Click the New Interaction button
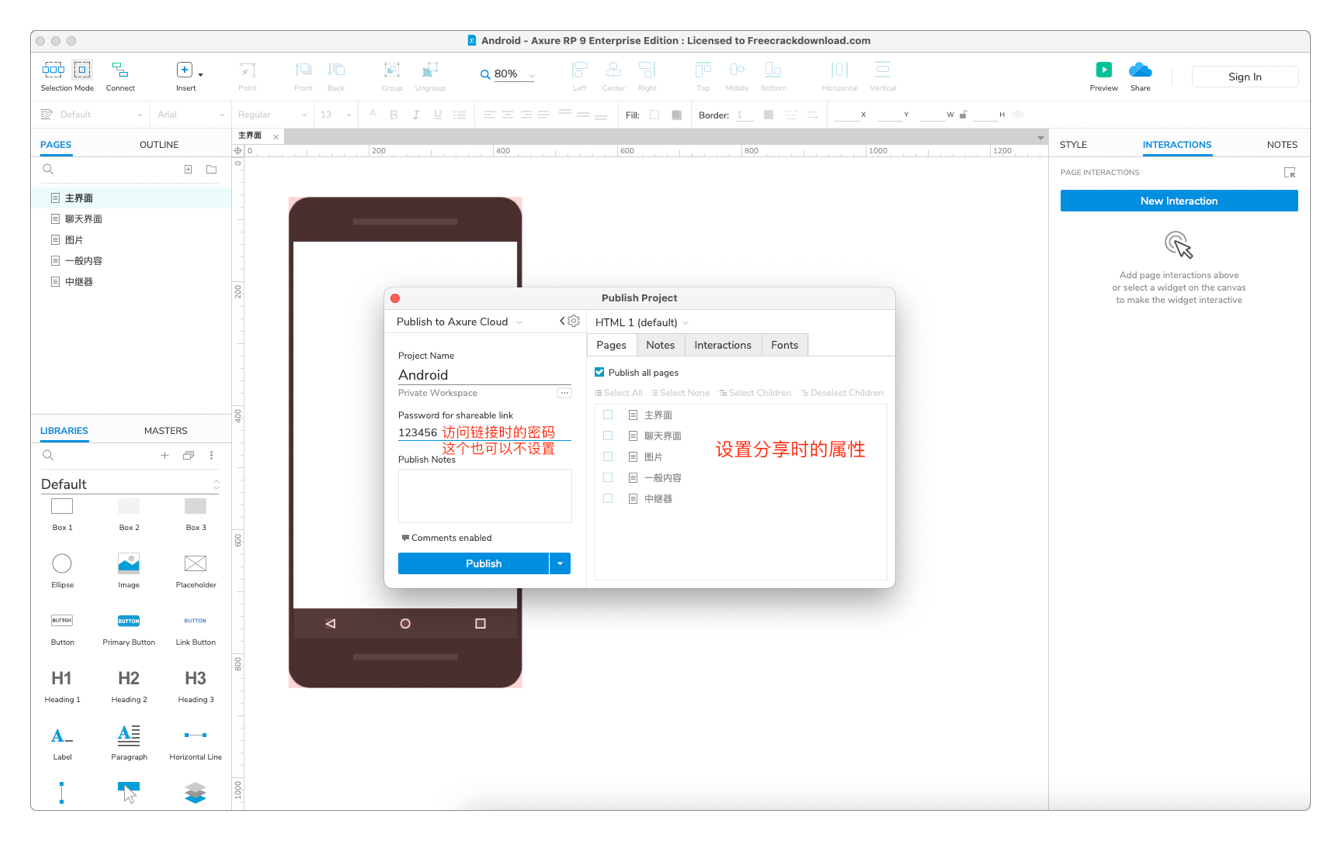 point(1179,201)
